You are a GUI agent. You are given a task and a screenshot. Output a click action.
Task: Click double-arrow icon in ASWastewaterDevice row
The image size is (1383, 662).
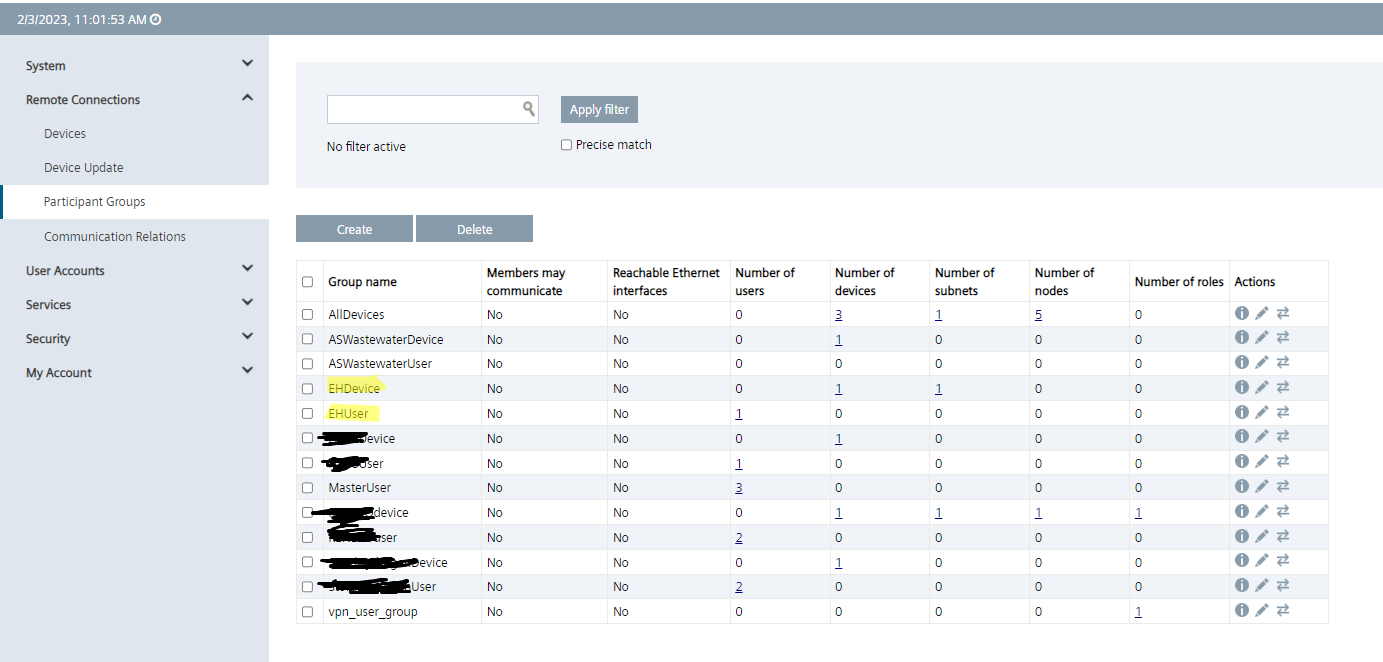pyautogui.click(x=1283, y=338)
